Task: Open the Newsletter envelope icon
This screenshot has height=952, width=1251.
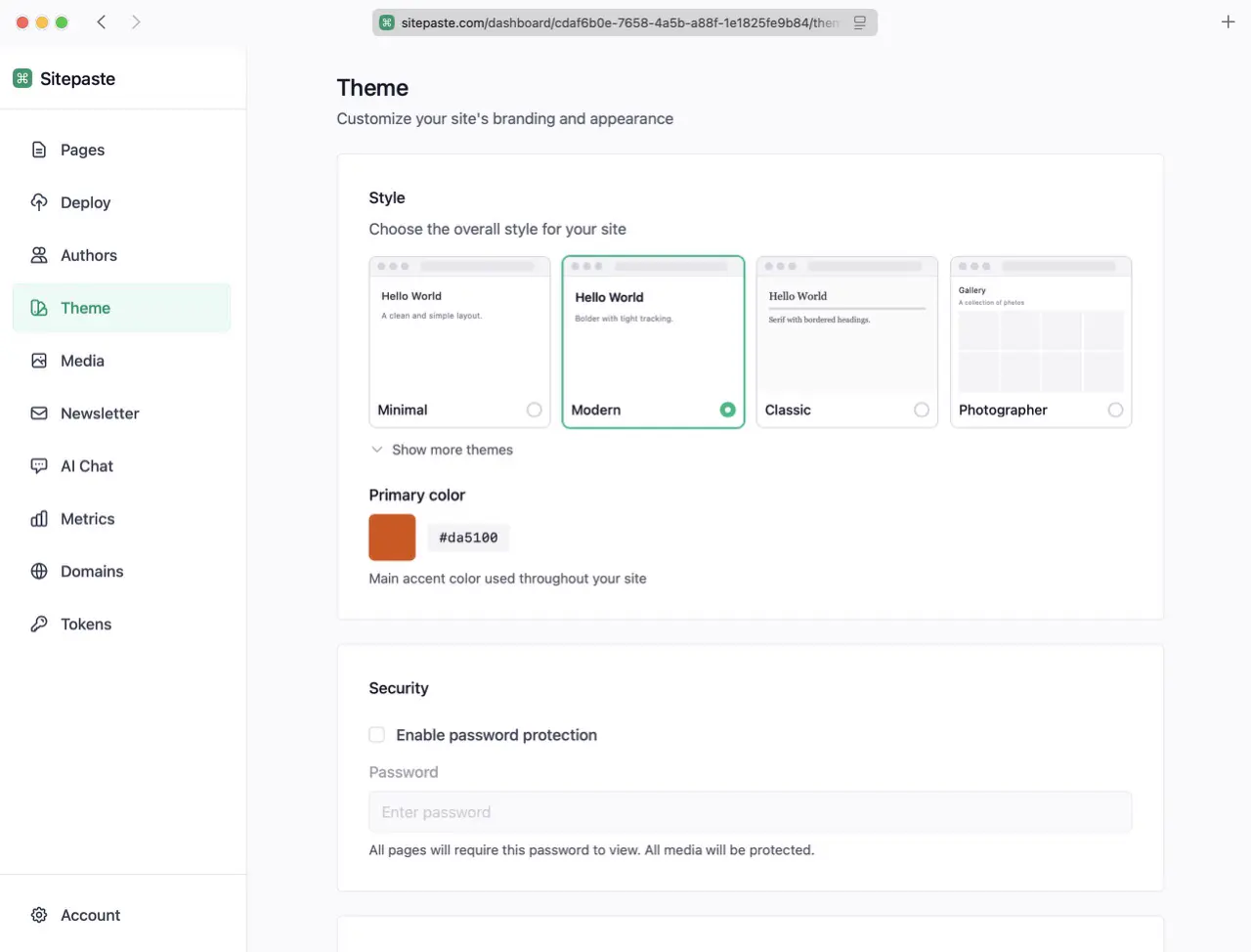Action: tap(38, 413)
